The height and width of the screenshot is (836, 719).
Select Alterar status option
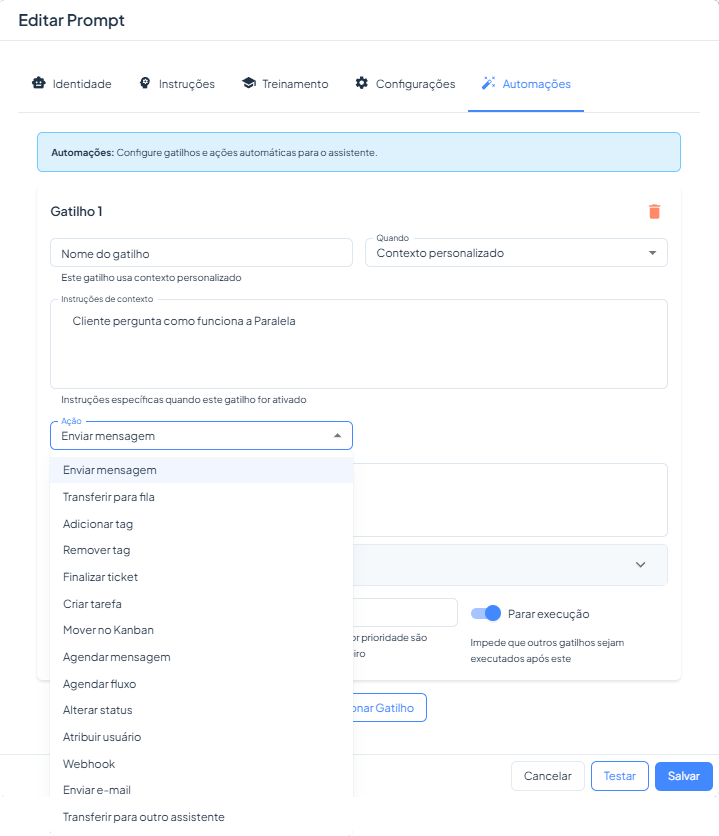pos(201,710)
